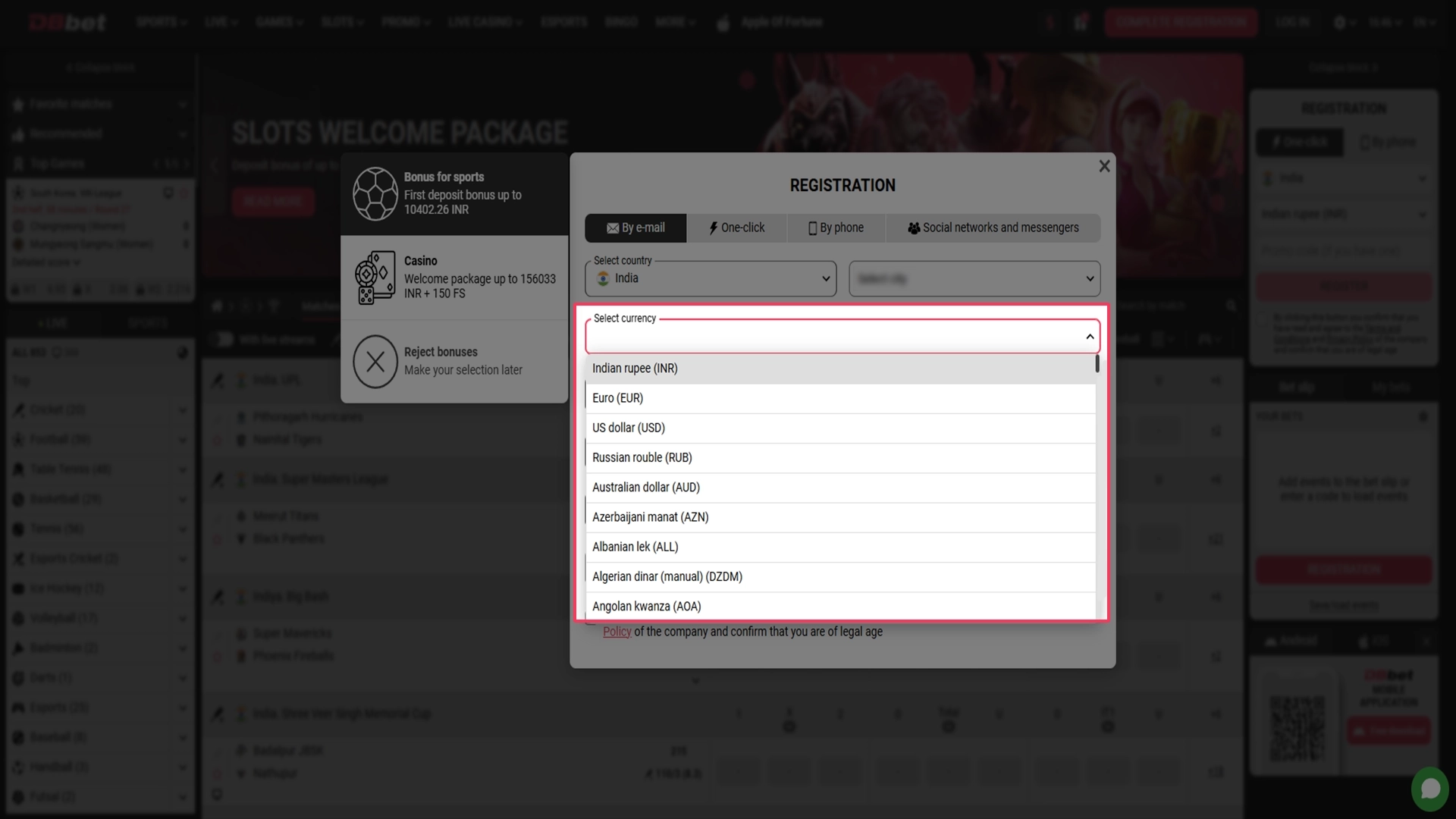Open the Select city dropdown
The width and height of the screenshot is (1456, 819).
tap(974, 278)
